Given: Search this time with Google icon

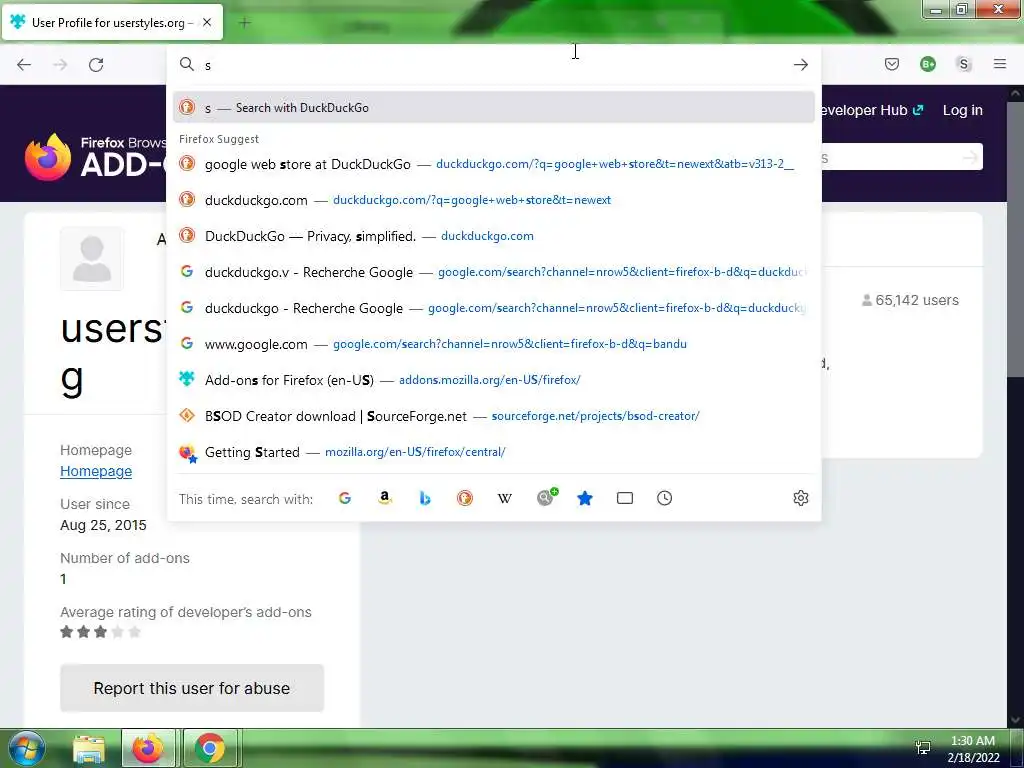Looking at the screenshot, I should click(345, 498).
